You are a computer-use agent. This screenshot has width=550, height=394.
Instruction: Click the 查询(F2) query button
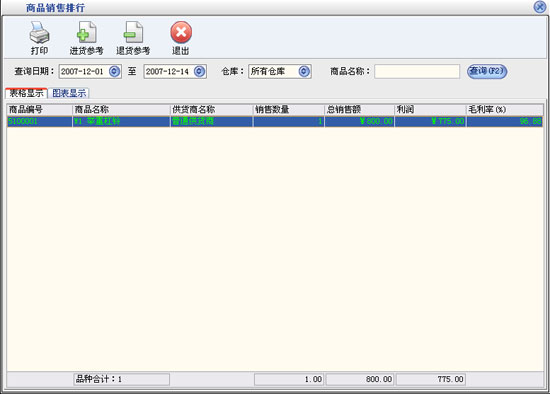coord(487,71)
